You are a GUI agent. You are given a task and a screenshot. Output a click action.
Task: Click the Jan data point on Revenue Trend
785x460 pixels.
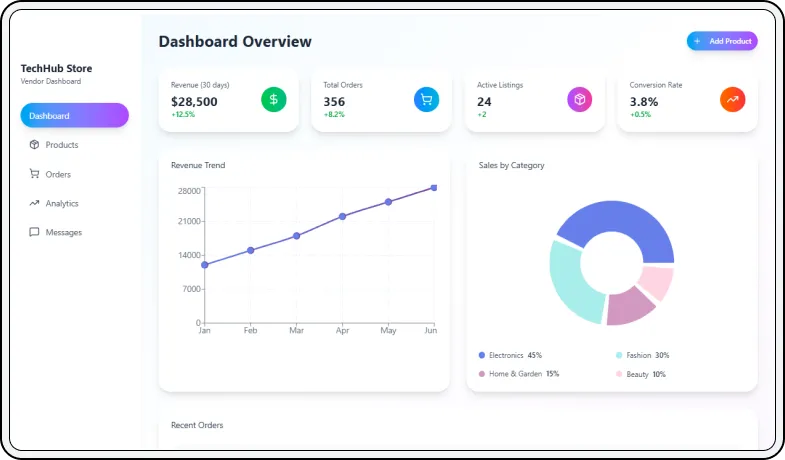[204, 265]
